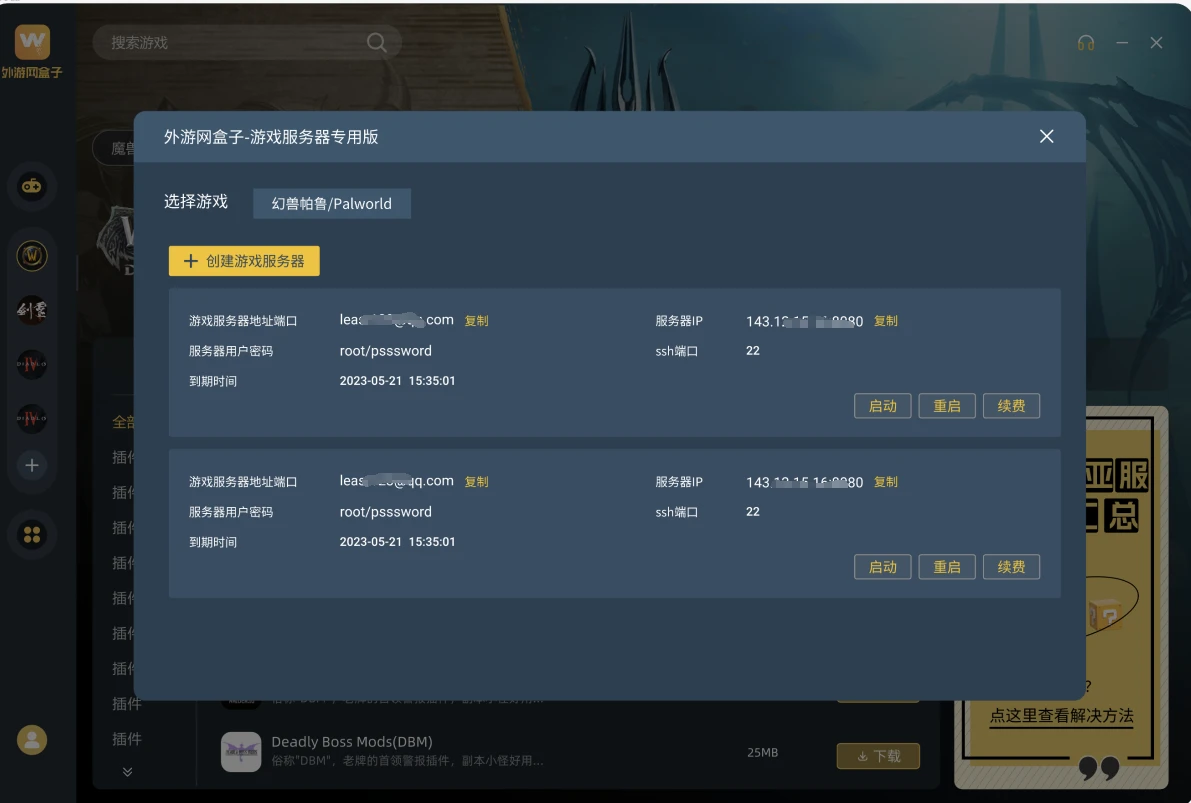Select the 剑灵 game icon in the sidebar

[32, 310]
